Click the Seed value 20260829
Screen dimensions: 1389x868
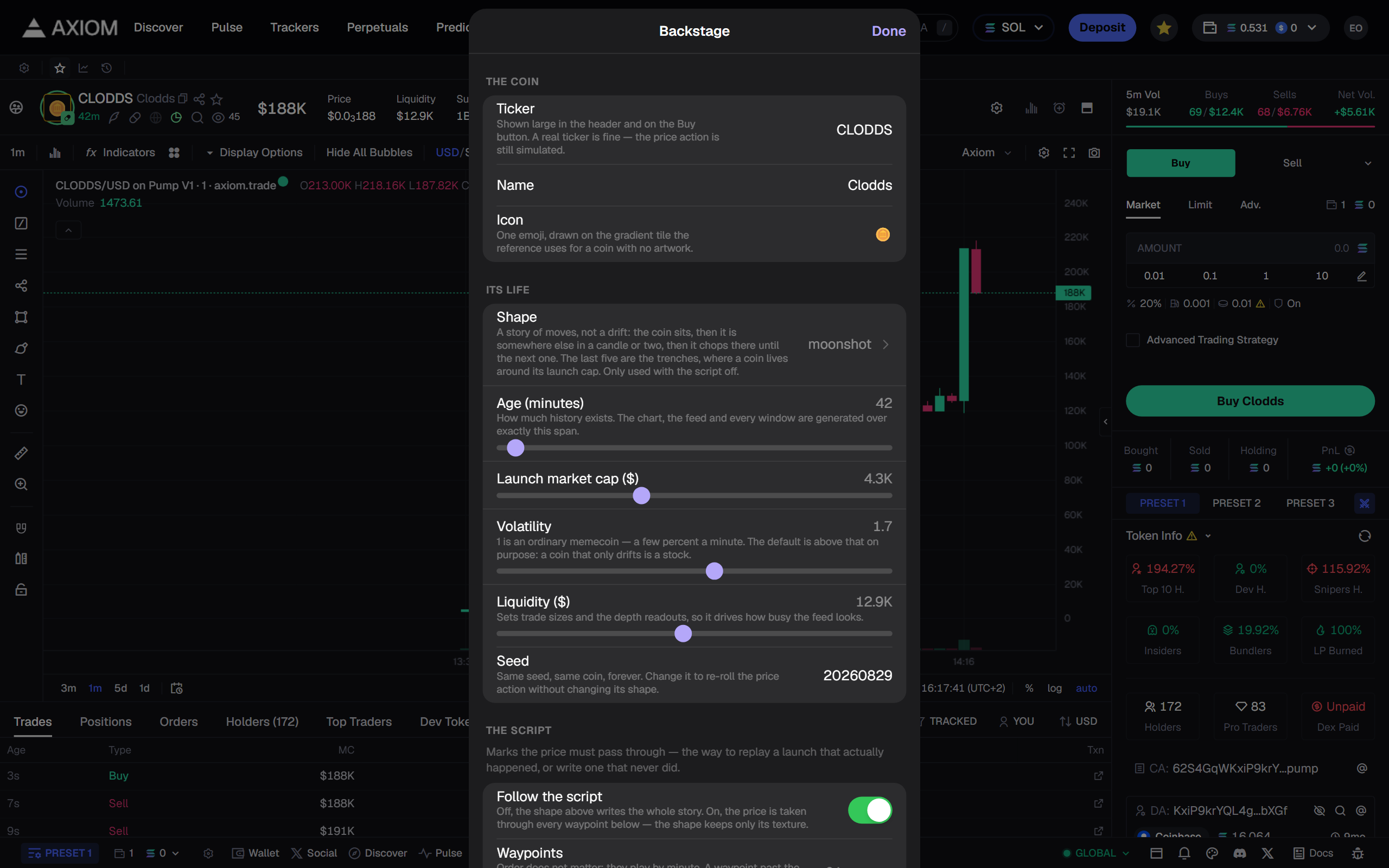coord(857,676)
